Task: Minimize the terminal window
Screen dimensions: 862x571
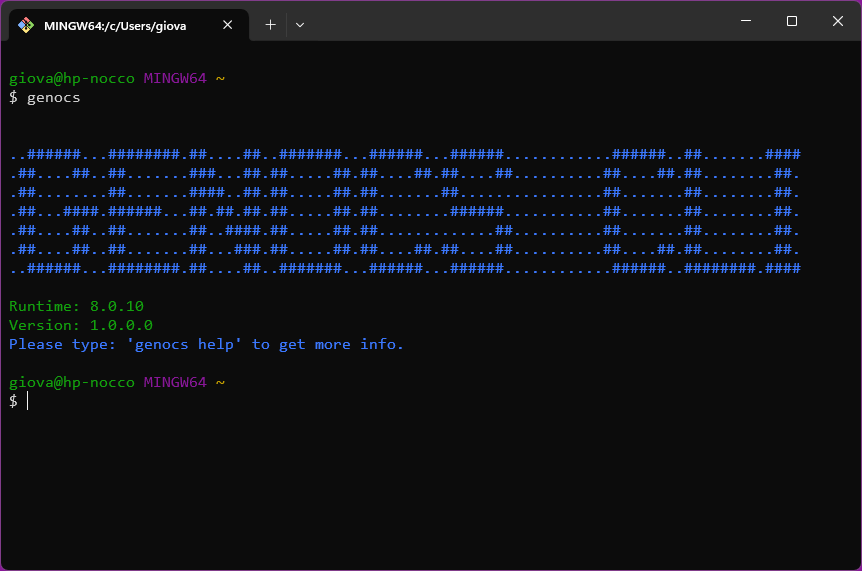Action: click(x=744, y=21)
